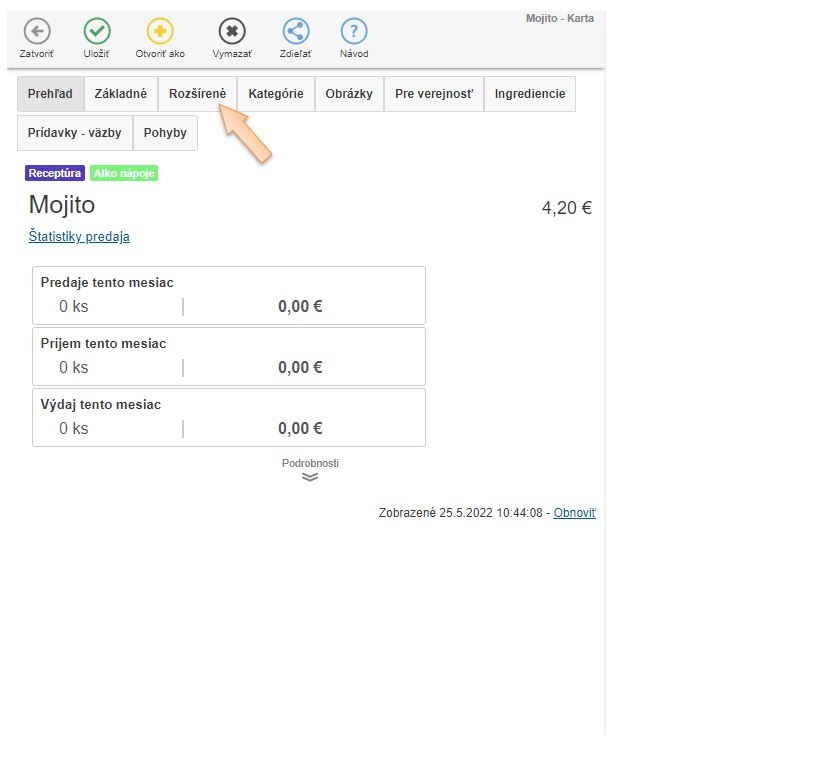The width and height of the screenshot is (825, 759).
Task: Share via the Zdieľať icon
Action: click(296, 32)
